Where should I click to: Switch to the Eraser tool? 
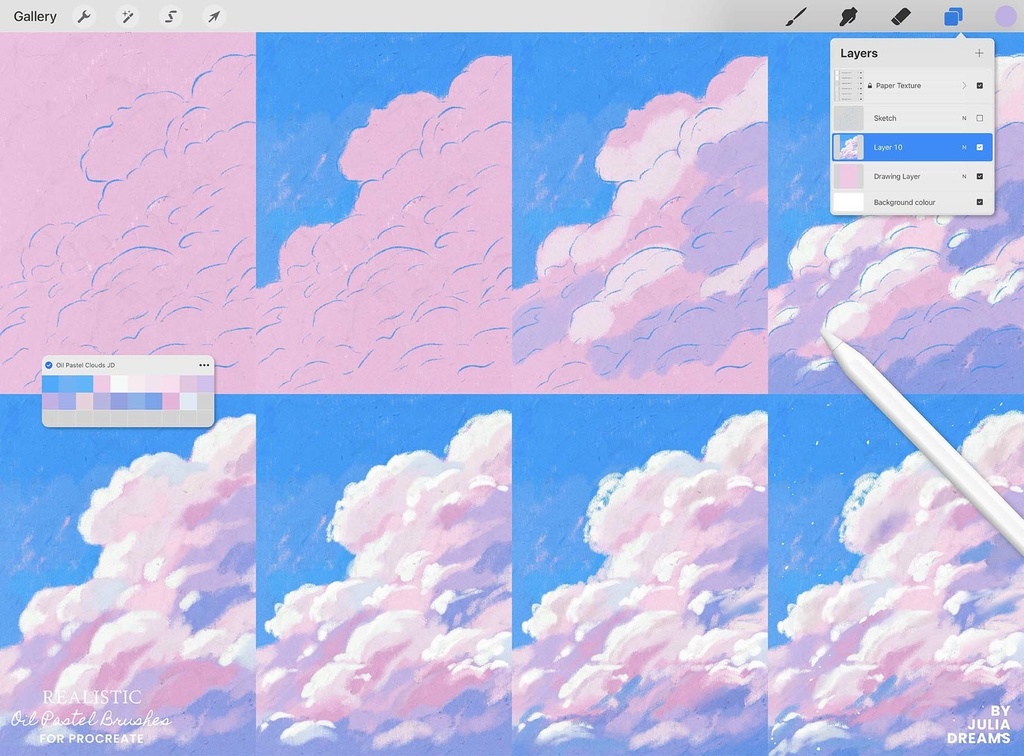pyautogui.click(x=902, y=16)
